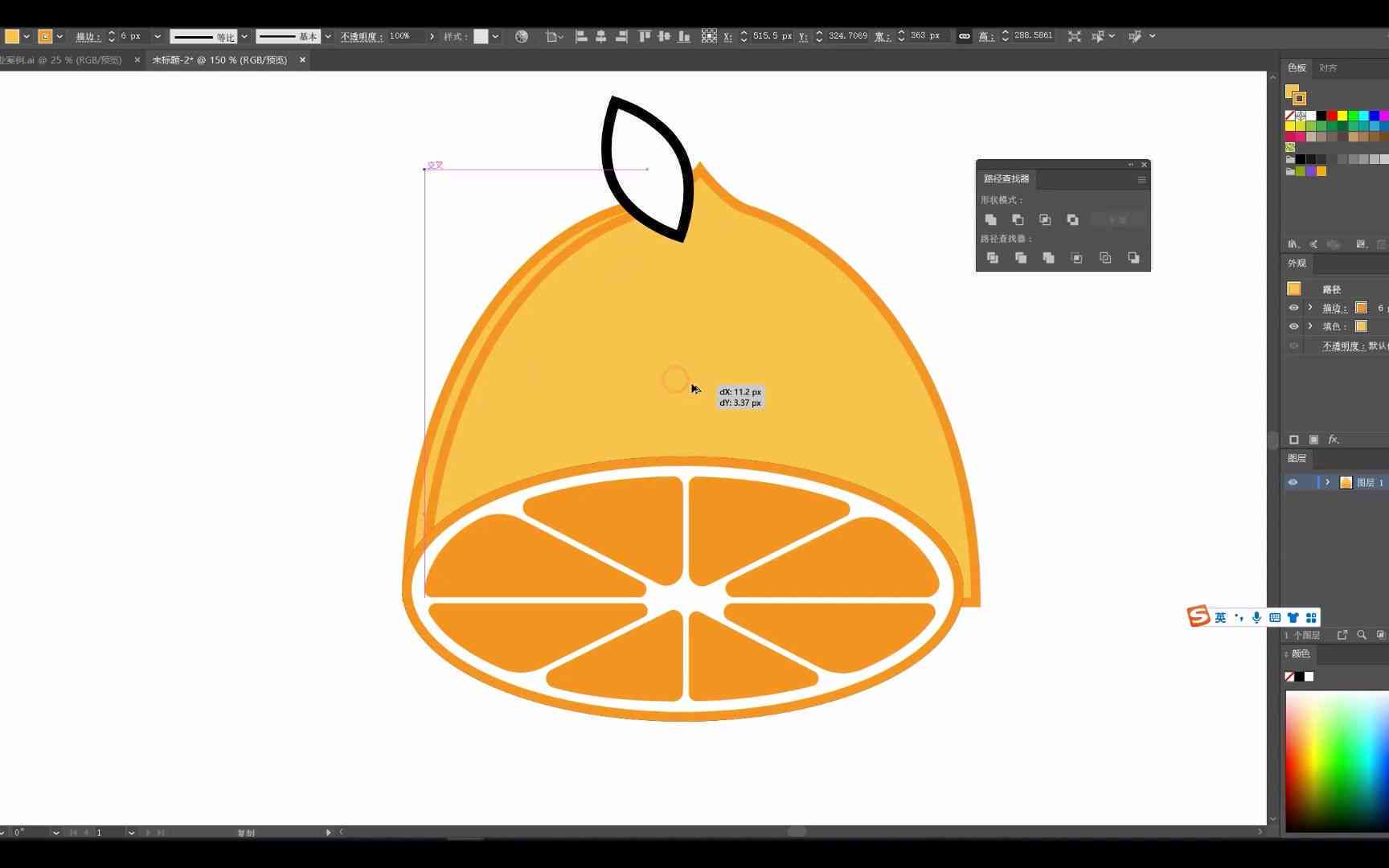
Task: Open the variable width profile 等比 dropdown
Action: point(244,36)
